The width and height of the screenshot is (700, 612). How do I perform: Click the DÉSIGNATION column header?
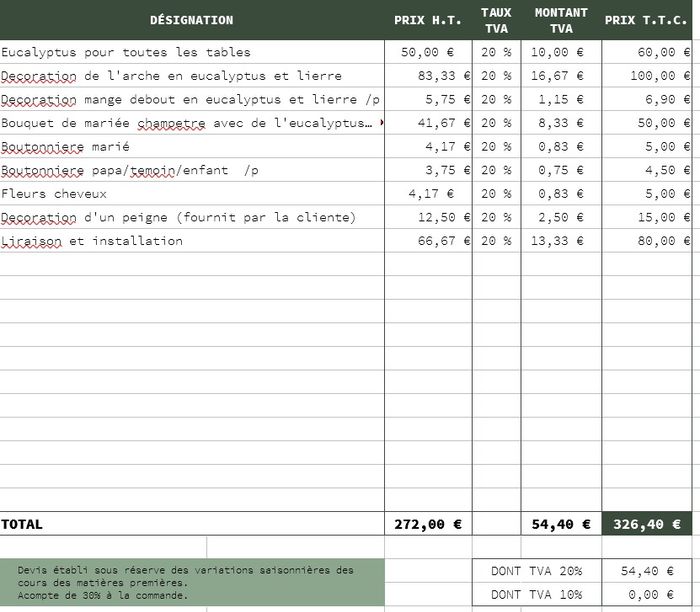191,20
